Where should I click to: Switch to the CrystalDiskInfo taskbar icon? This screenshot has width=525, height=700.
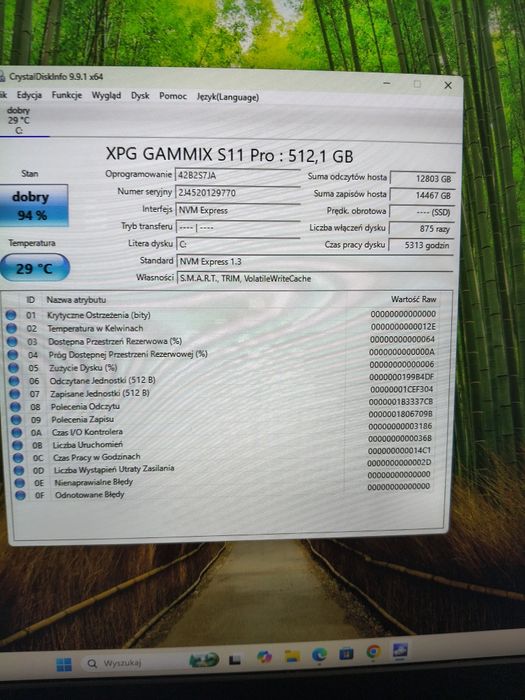(400, 650)
